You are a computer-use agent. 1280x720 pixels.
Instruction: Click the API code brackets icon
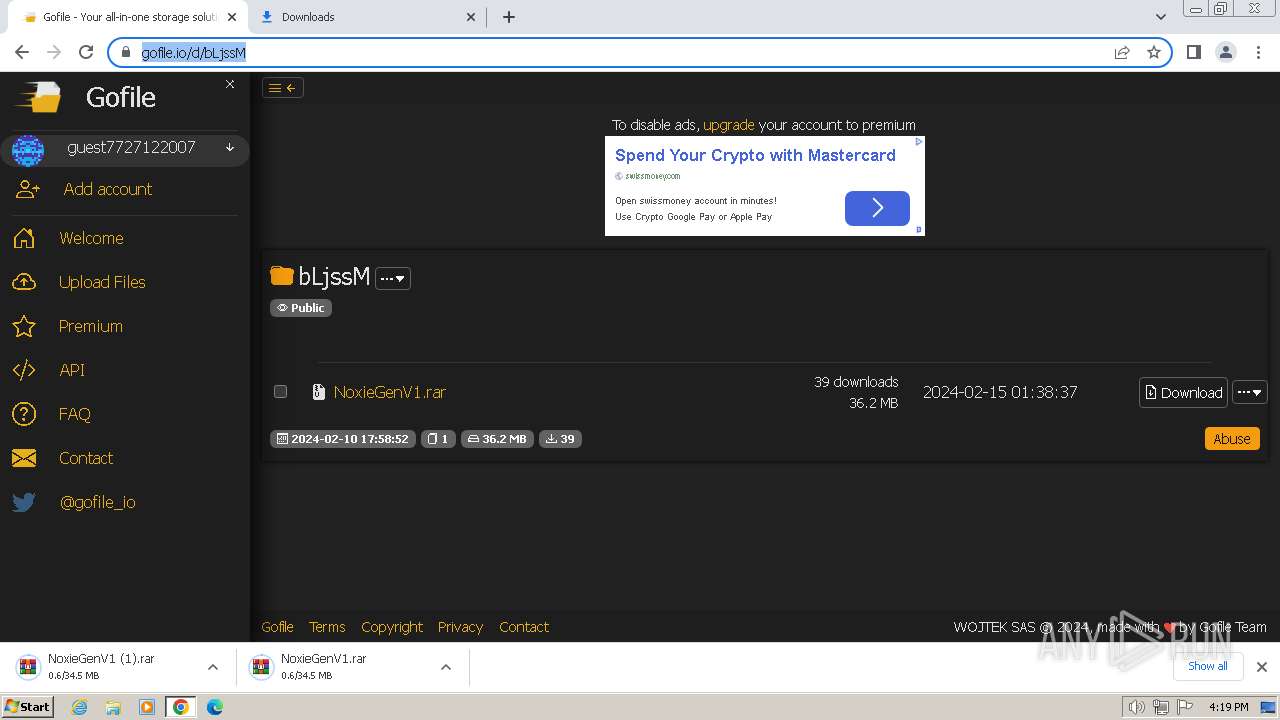click(x=24, y=370)
